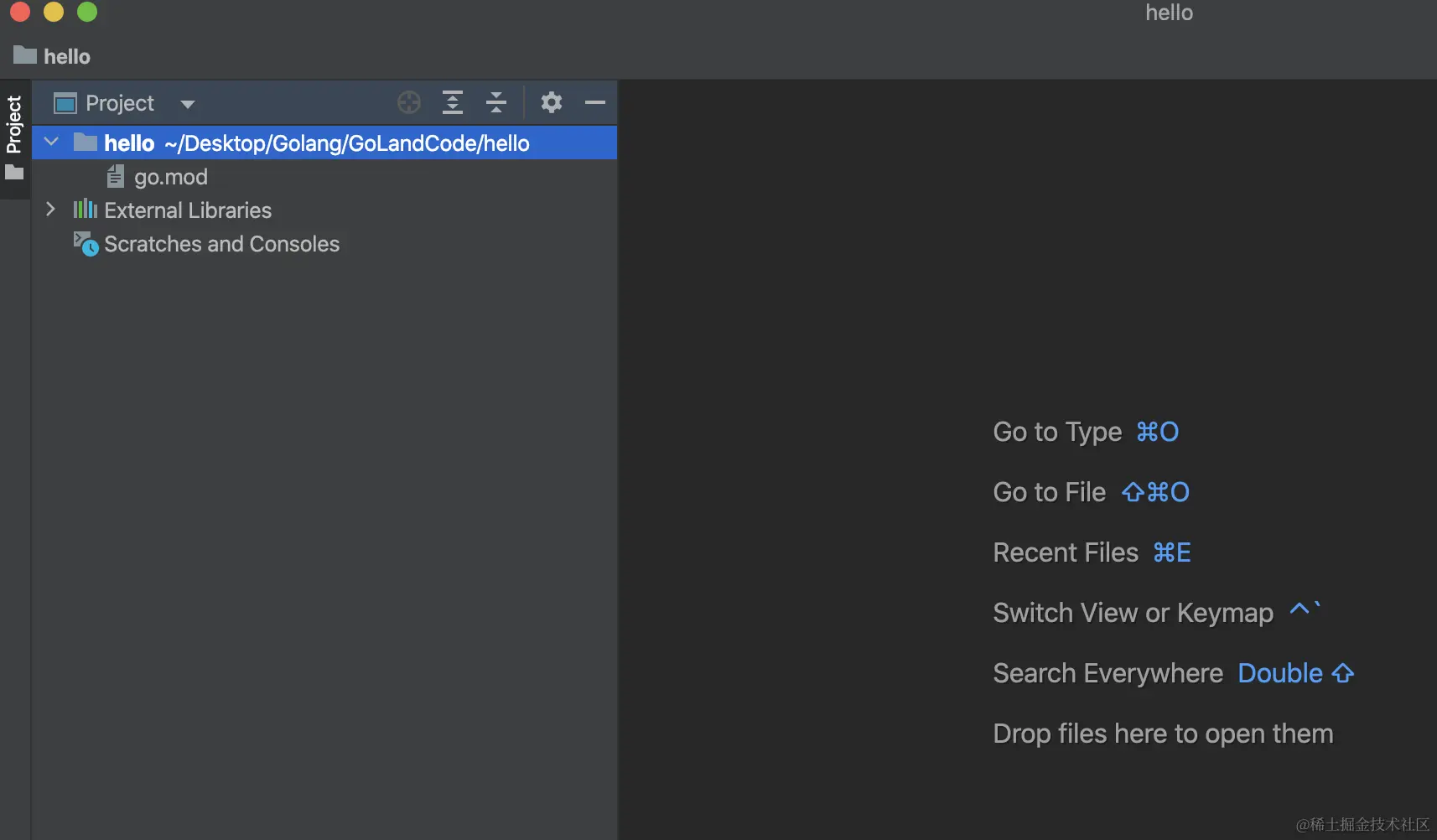Click the Switch View or Keymap hint
The image size is (1437, 840).
click(1134, 614)
